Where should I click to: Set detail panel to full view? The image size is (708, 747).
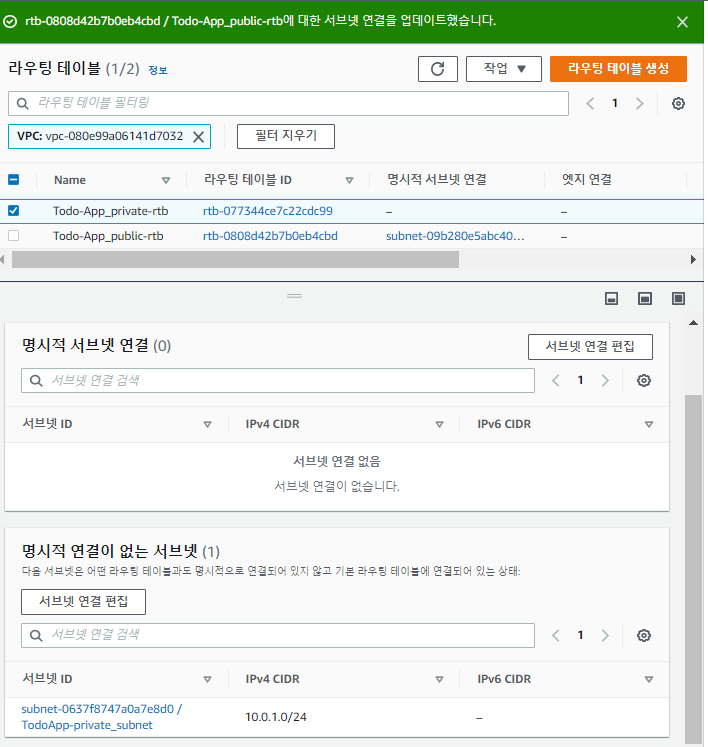point(678,299)
